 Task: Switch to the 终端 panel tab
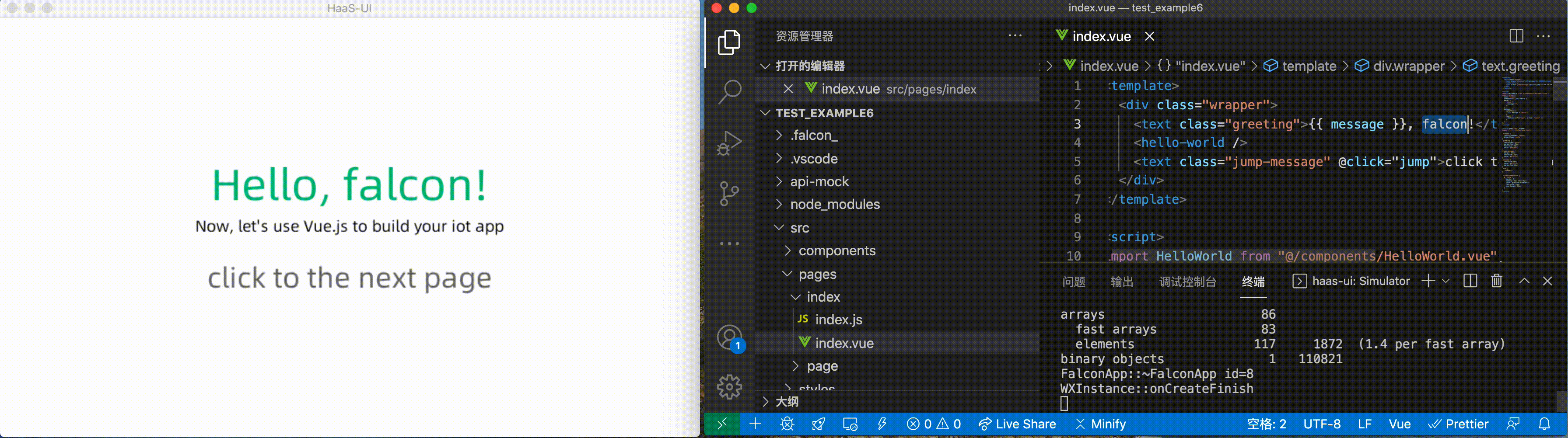point(1253,281)
